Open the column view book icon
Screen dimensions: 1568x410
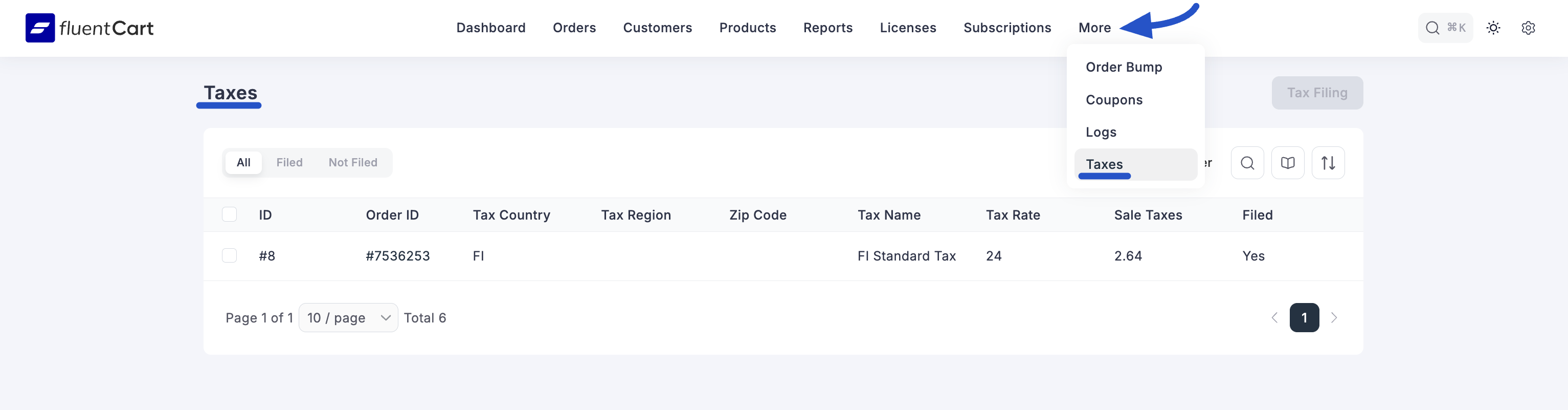point(1287,163)
